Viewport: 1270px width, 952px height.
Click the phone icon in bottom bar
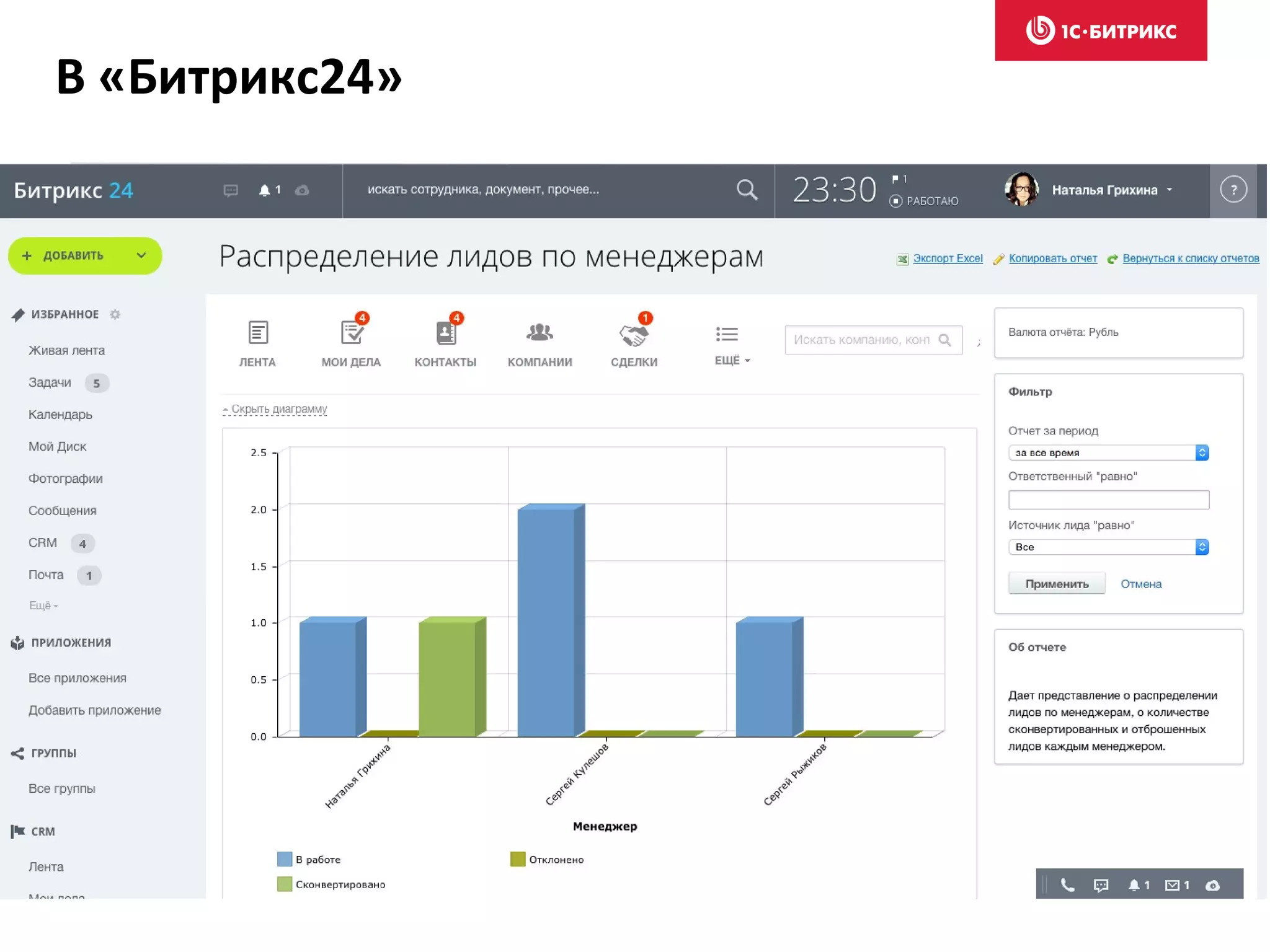pos(1067,885)
